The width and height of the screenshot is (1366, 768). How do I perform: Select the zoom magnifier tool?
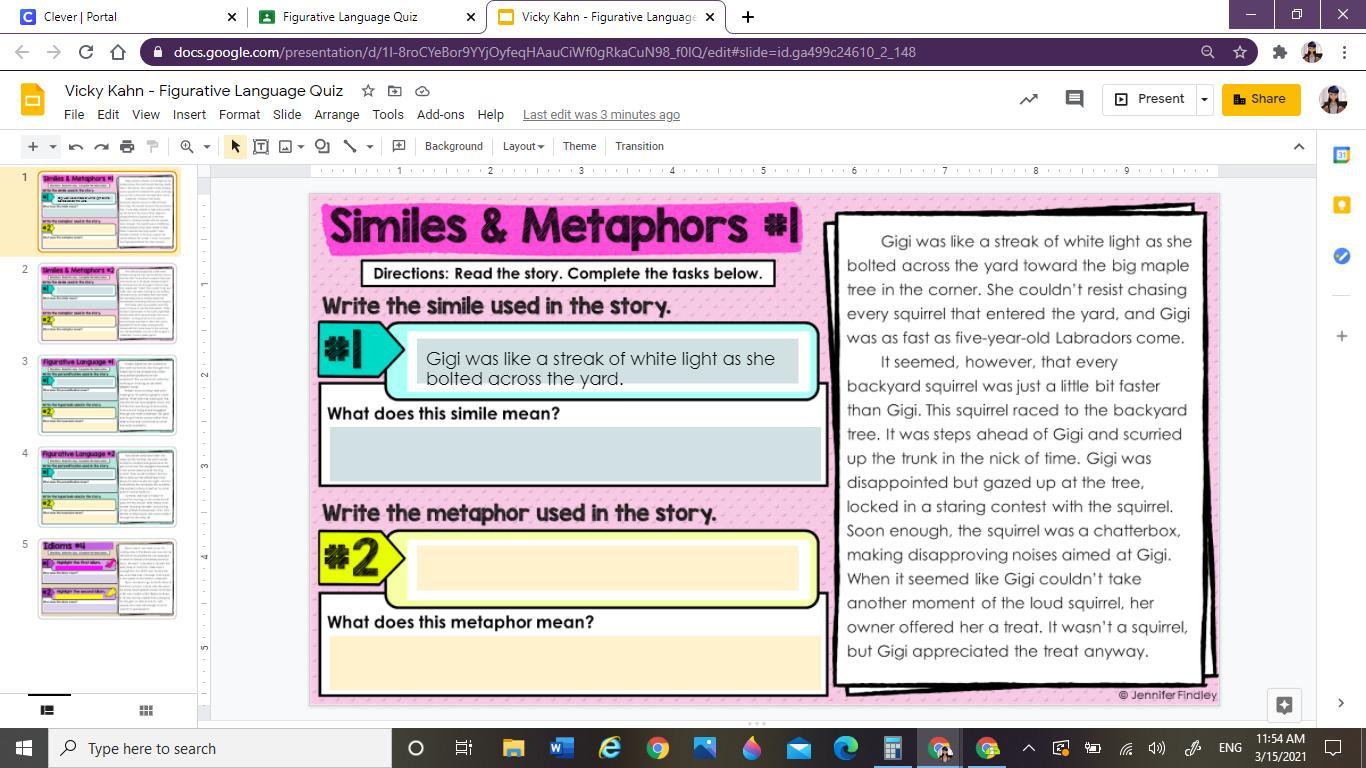187,146
